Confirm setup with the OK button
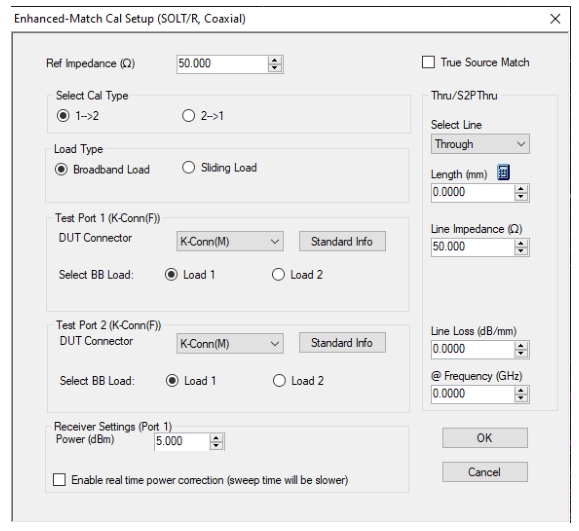Image resolution: width=579 pixels, height=531 pixels. [x=485, y=438]
